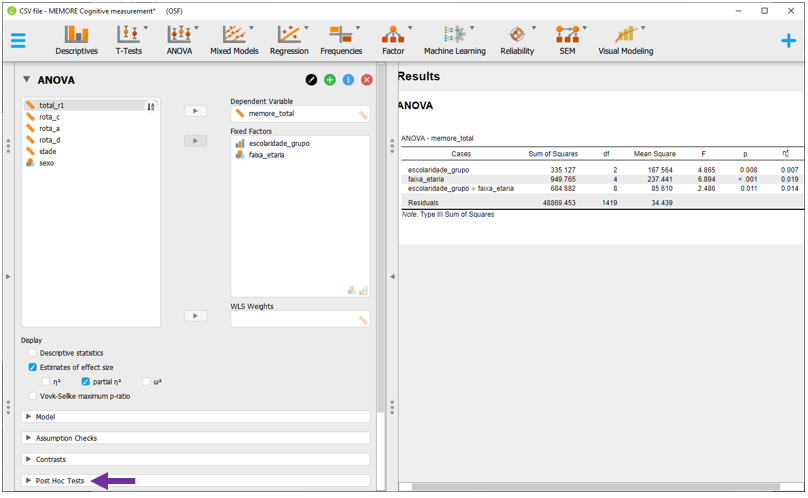Open the Regression analyses menu

(289, 40)
